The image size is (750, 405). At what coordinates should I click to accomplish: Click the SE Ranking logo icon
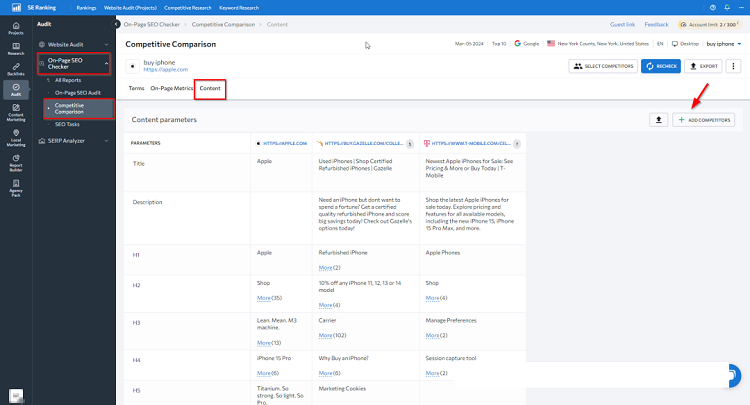pos(16,8)
